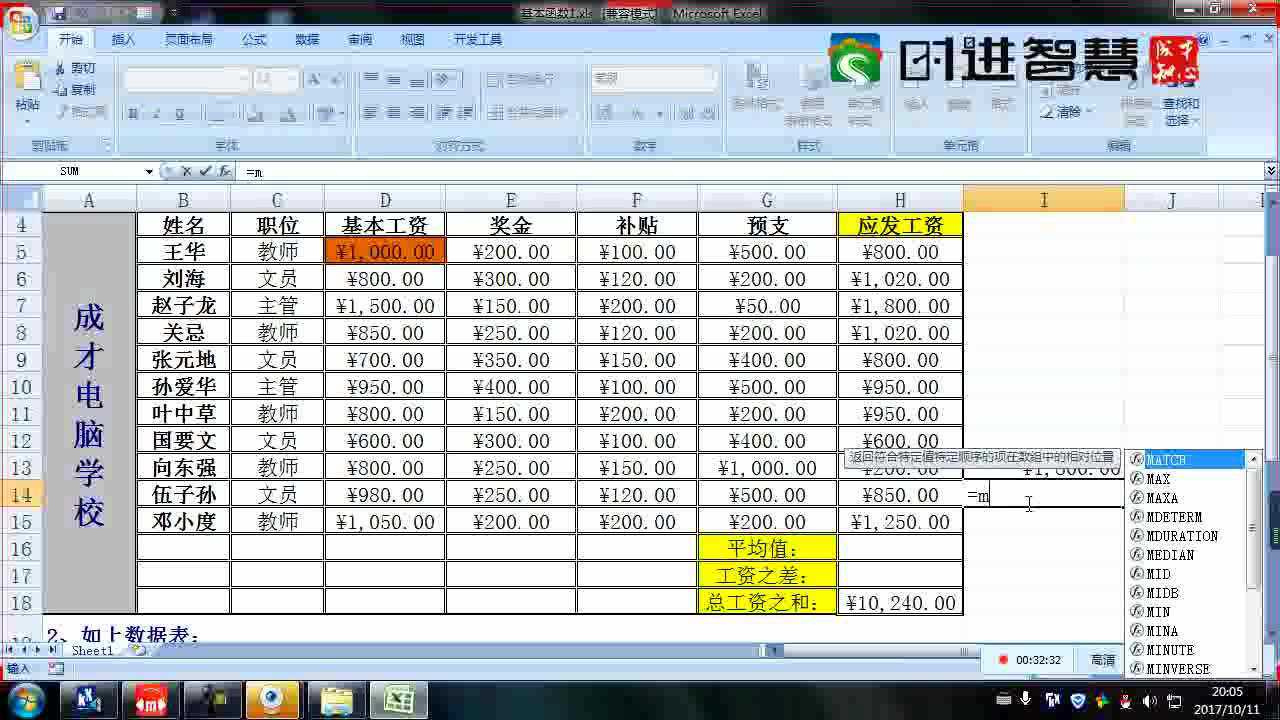The image size is (1280, 720).
Task: Click the Cut (剪切) scissors button
Action: 75,68
